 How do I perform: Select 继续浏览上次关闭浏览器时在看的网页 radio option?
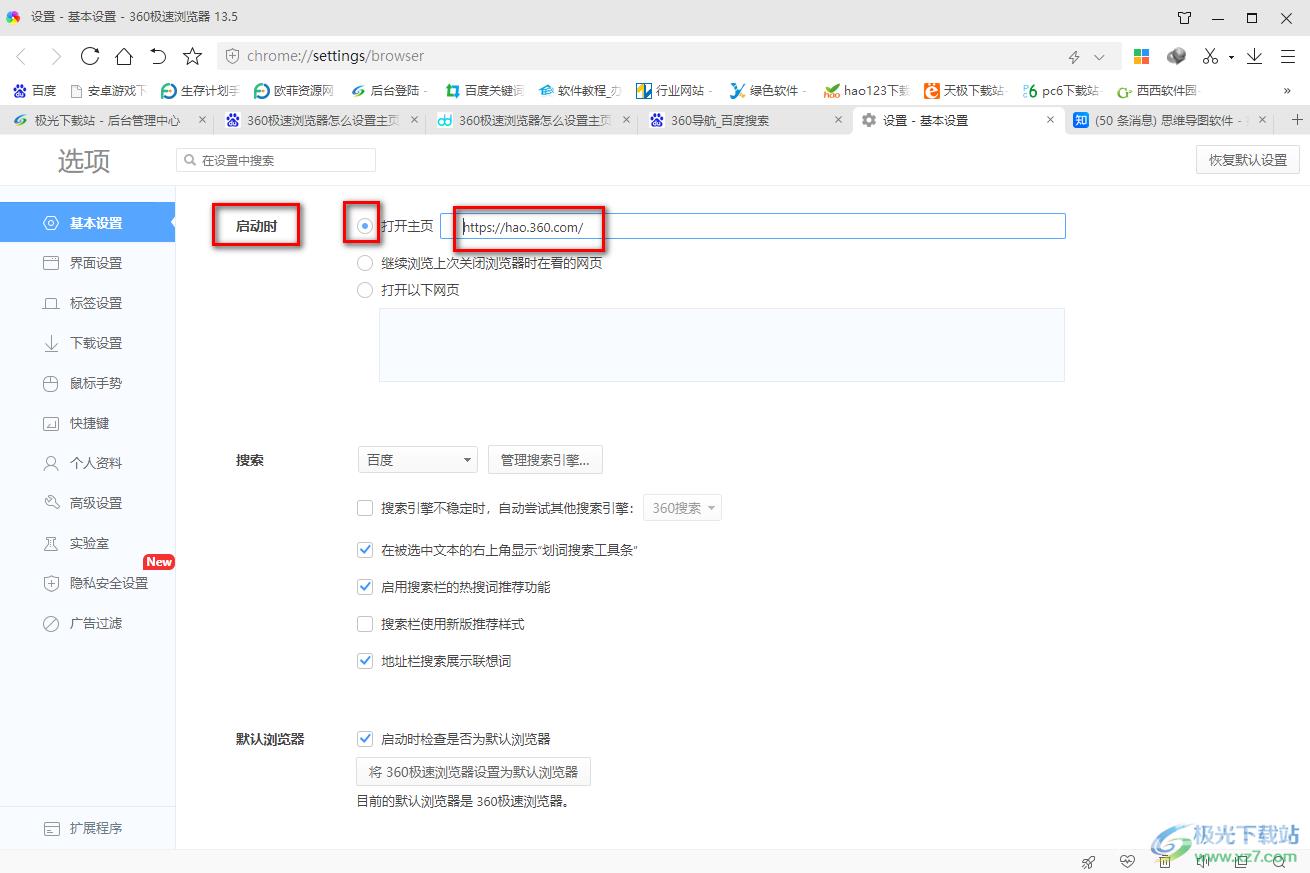pos(365,263)
